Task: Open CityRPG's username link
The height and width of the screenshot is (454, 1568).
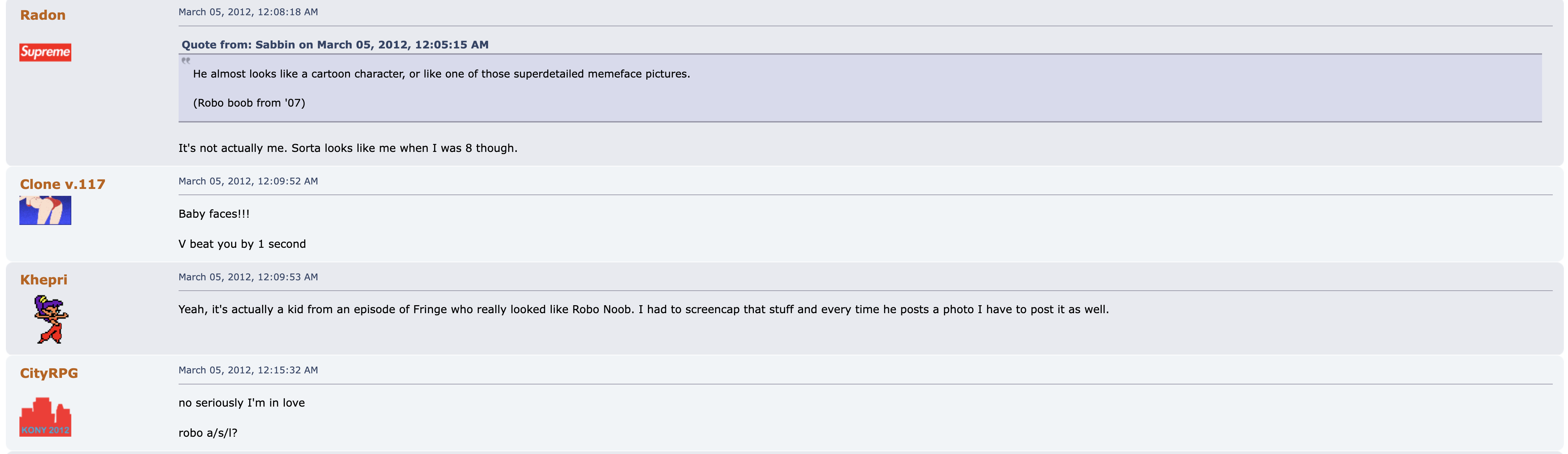Action: click(49, 373)
